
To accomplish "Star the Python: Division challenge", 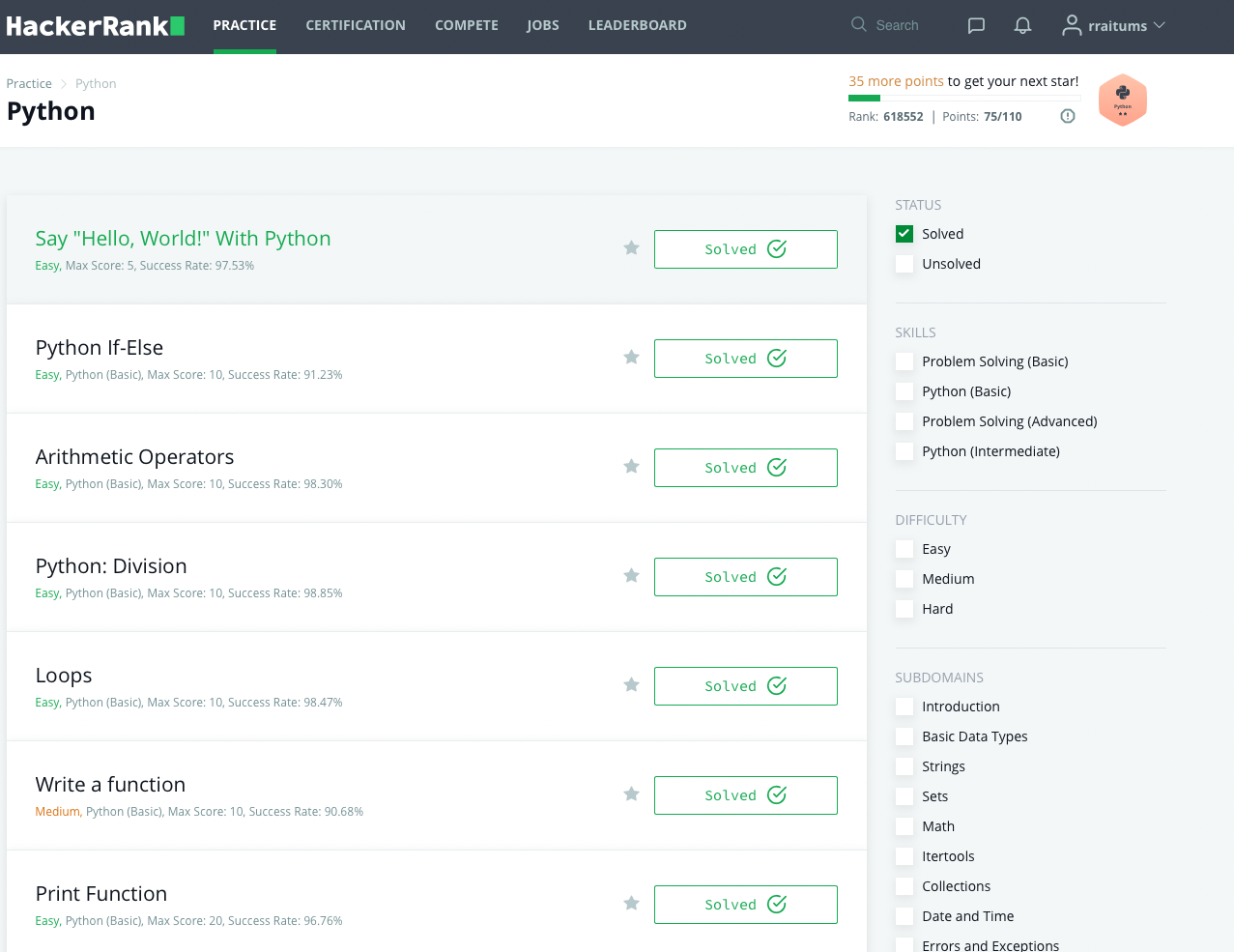I will point(631,576).
